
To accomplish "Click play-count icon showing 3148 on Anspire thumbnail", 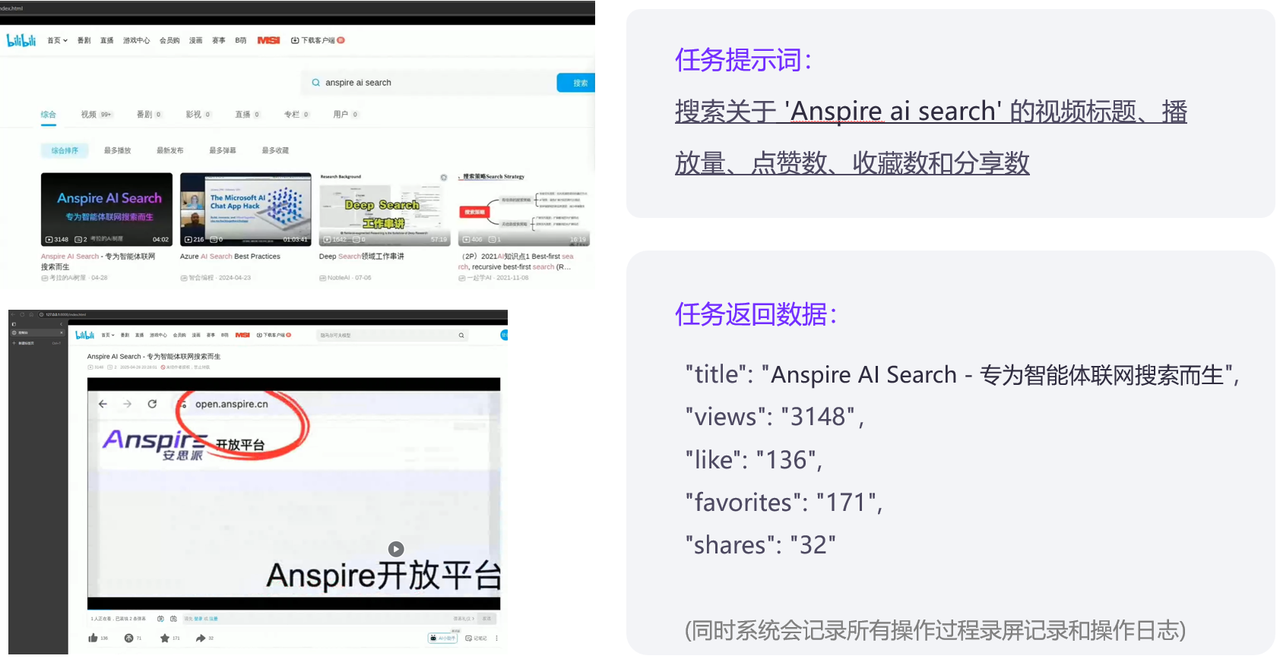I will (49, 240).
